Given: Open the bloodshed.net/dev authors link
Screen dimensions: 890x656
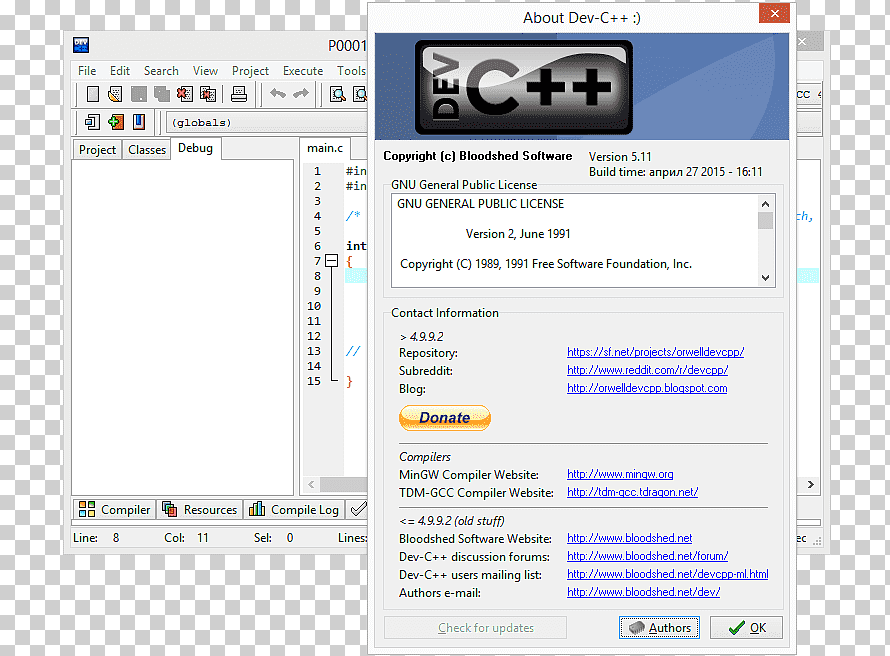Looking at the screenshot, I should [x=644, y=592].
